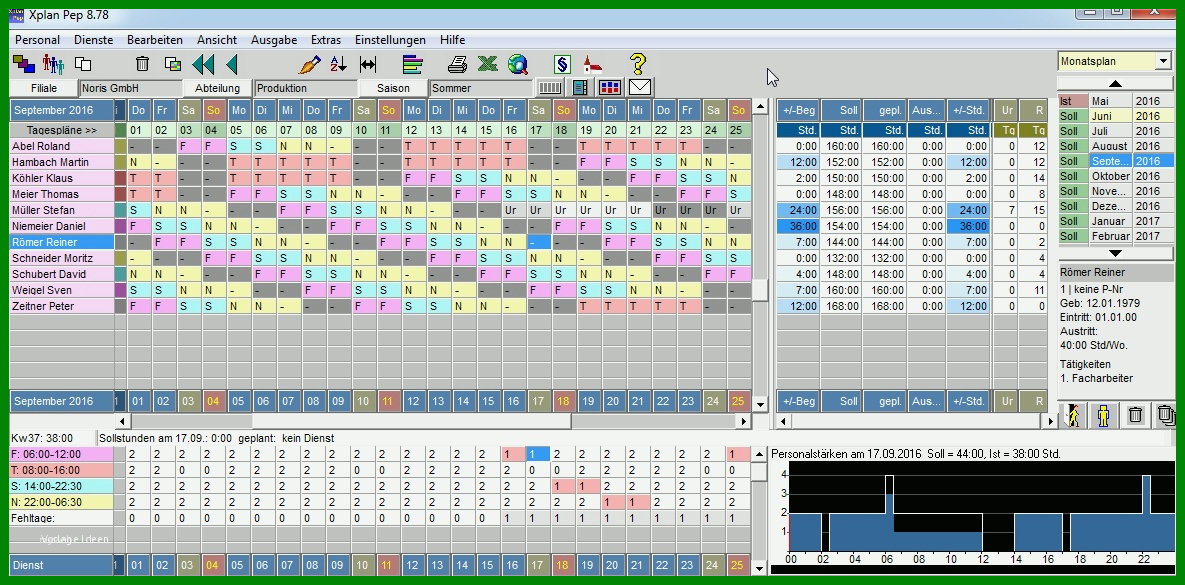Click the +/-Beg column header at top
This screenshot has width=1185, height=585.
point(798,110)
